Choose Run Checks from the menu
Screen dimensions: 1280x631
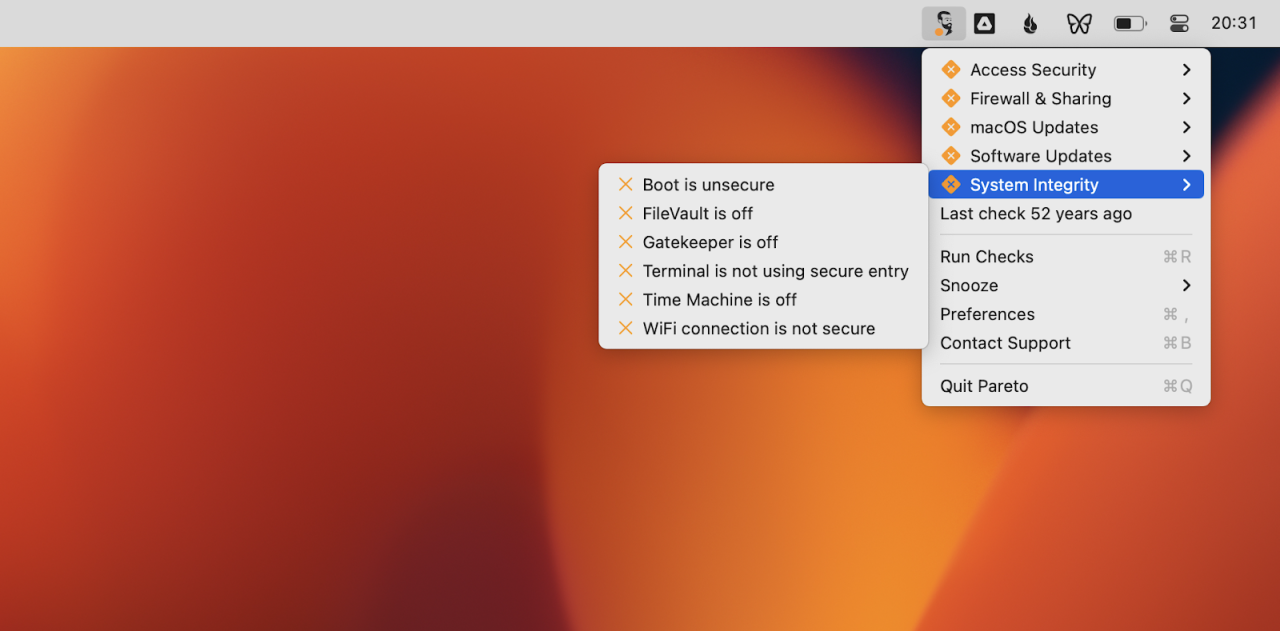pyautogui.click(x=1066, y=257)
